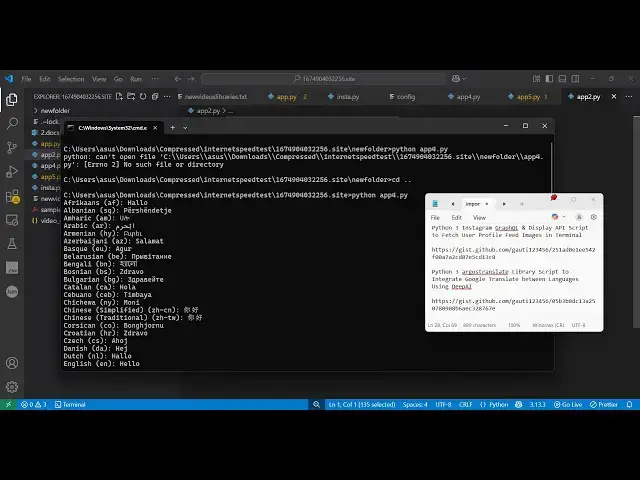The image size is (640, 480).
Task: Open Terminal item in status bar
Action: click(x=70, y=404)
